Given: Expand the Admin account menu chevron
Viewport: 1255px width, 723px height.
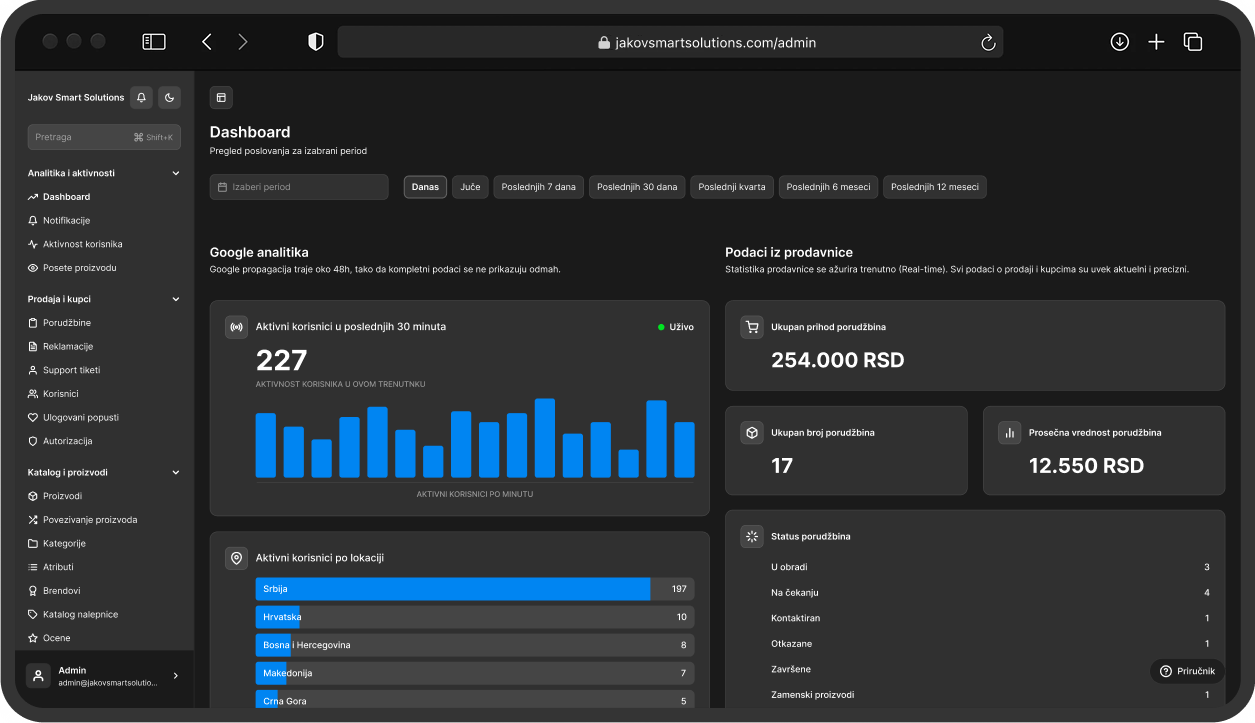Looking at the screenshot, I should pyautogui.click(x=176, y=676).
